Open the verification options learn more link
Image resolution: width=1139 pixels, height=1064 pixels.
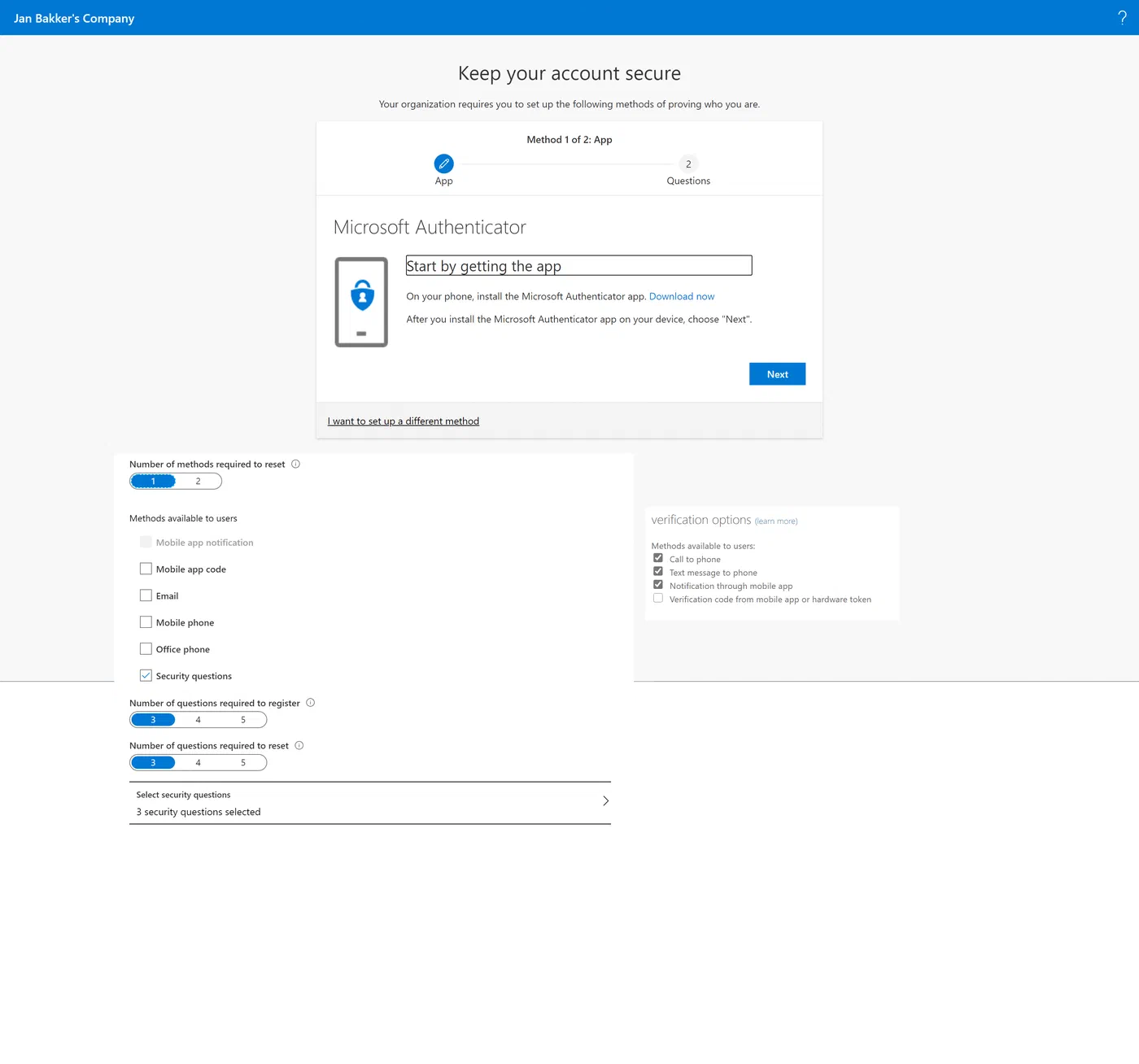776,521
